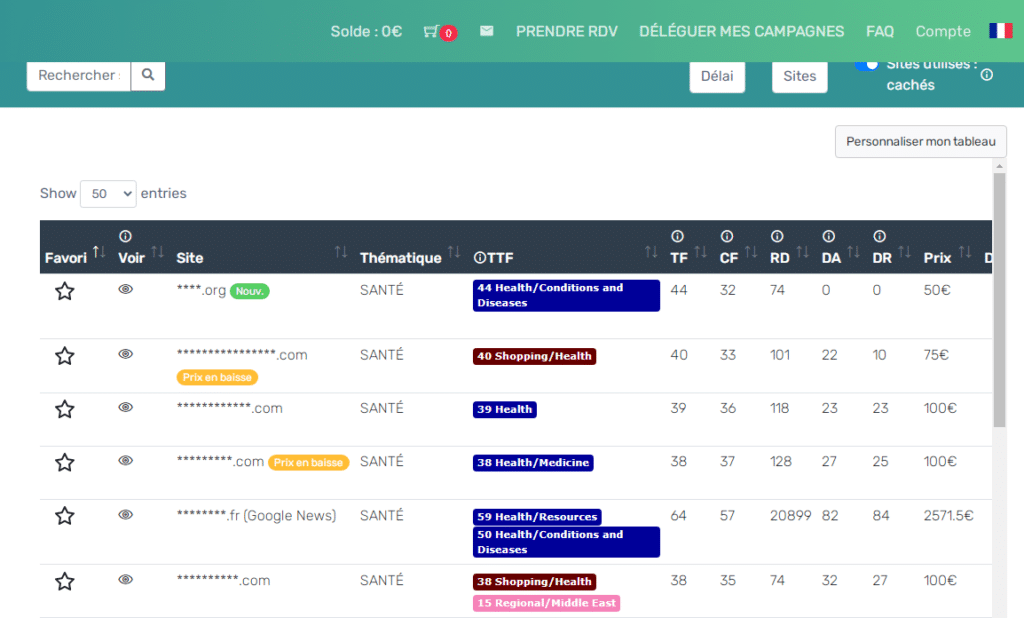1024x618 pixels.
Task: Favorite the ****.org site with star
Action: (65, 291)
